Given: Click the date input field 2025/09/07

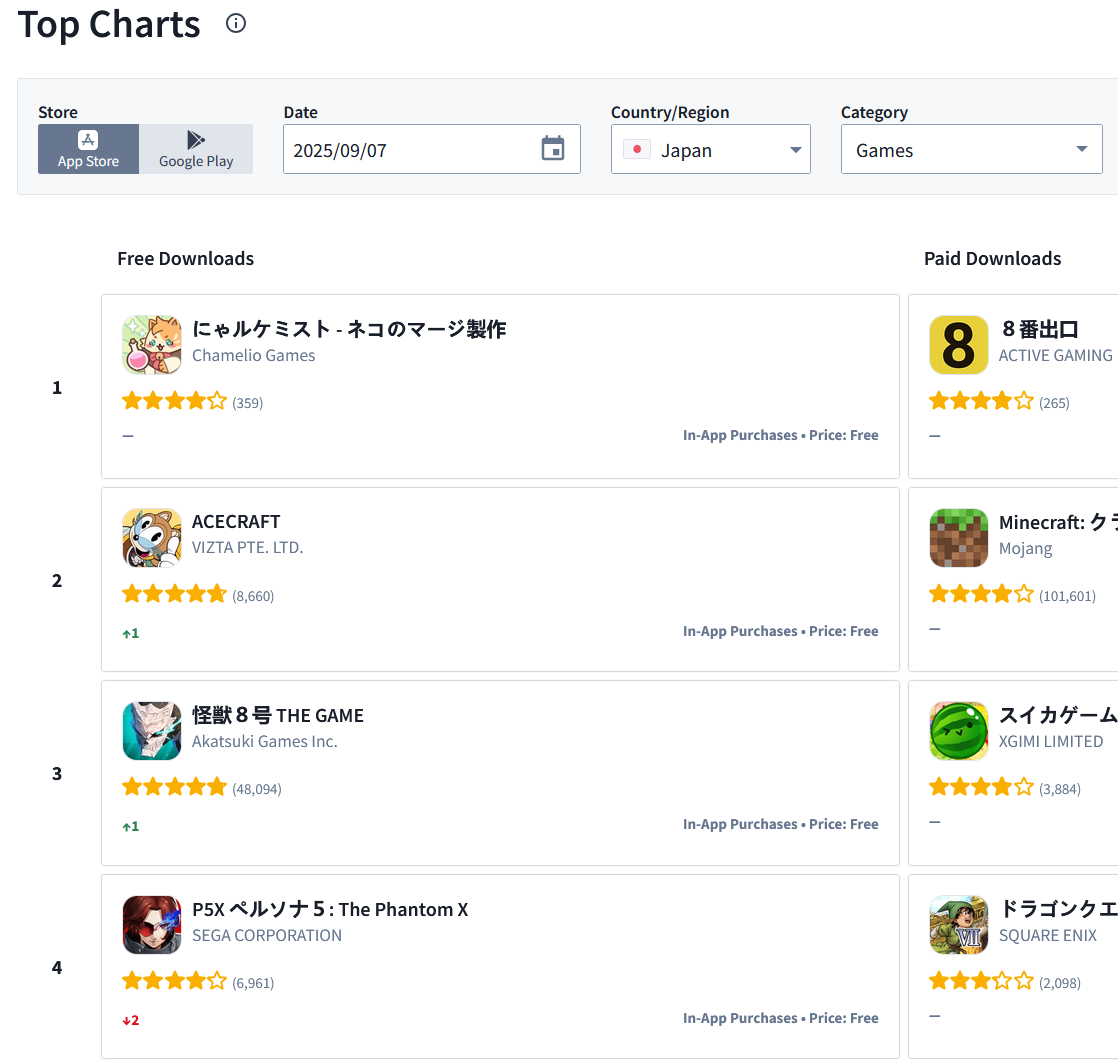Looking at the screenshot, I should click(x=410, y=150).
